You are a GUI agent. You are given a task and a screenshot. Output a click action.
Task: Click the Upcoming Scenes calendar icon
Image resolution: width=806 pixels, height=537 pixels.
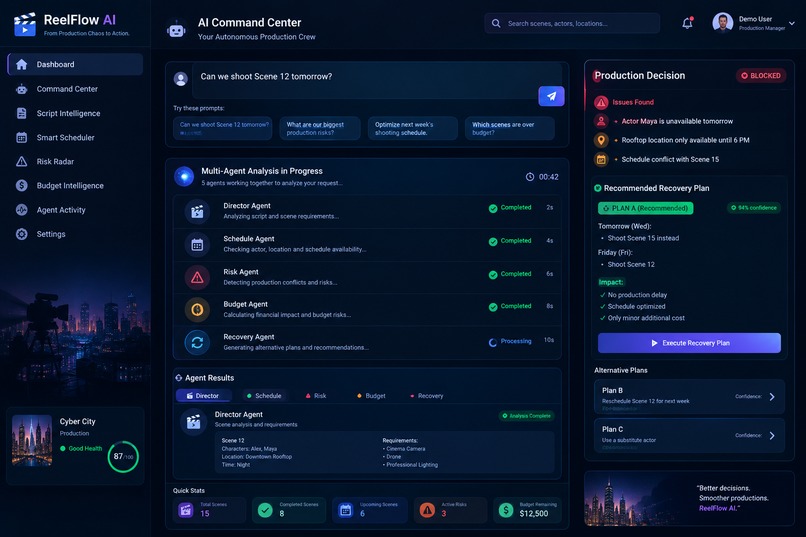(x=346, y=510)
